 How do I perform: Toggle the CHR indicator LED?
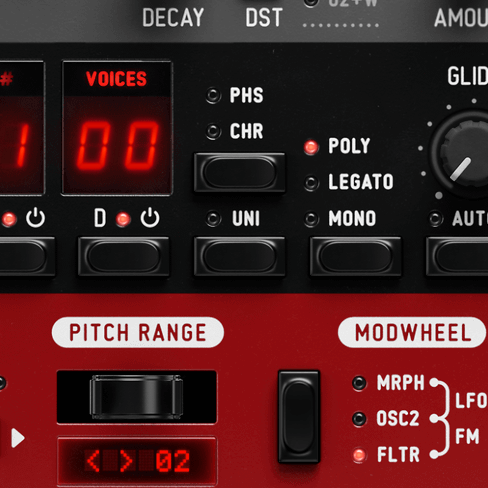click(x=213, y=131)
